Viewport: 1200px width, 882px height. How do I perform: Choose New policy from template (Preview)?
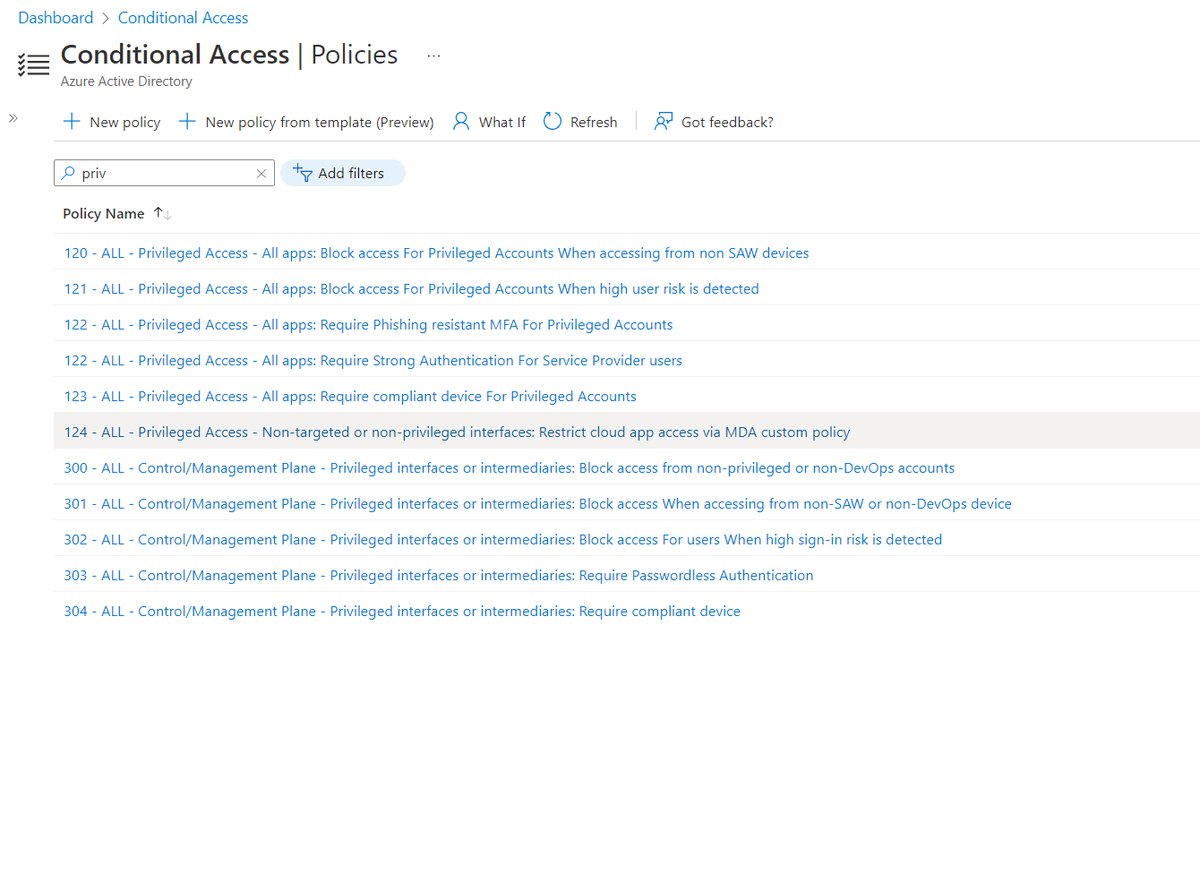coord(306,122)
